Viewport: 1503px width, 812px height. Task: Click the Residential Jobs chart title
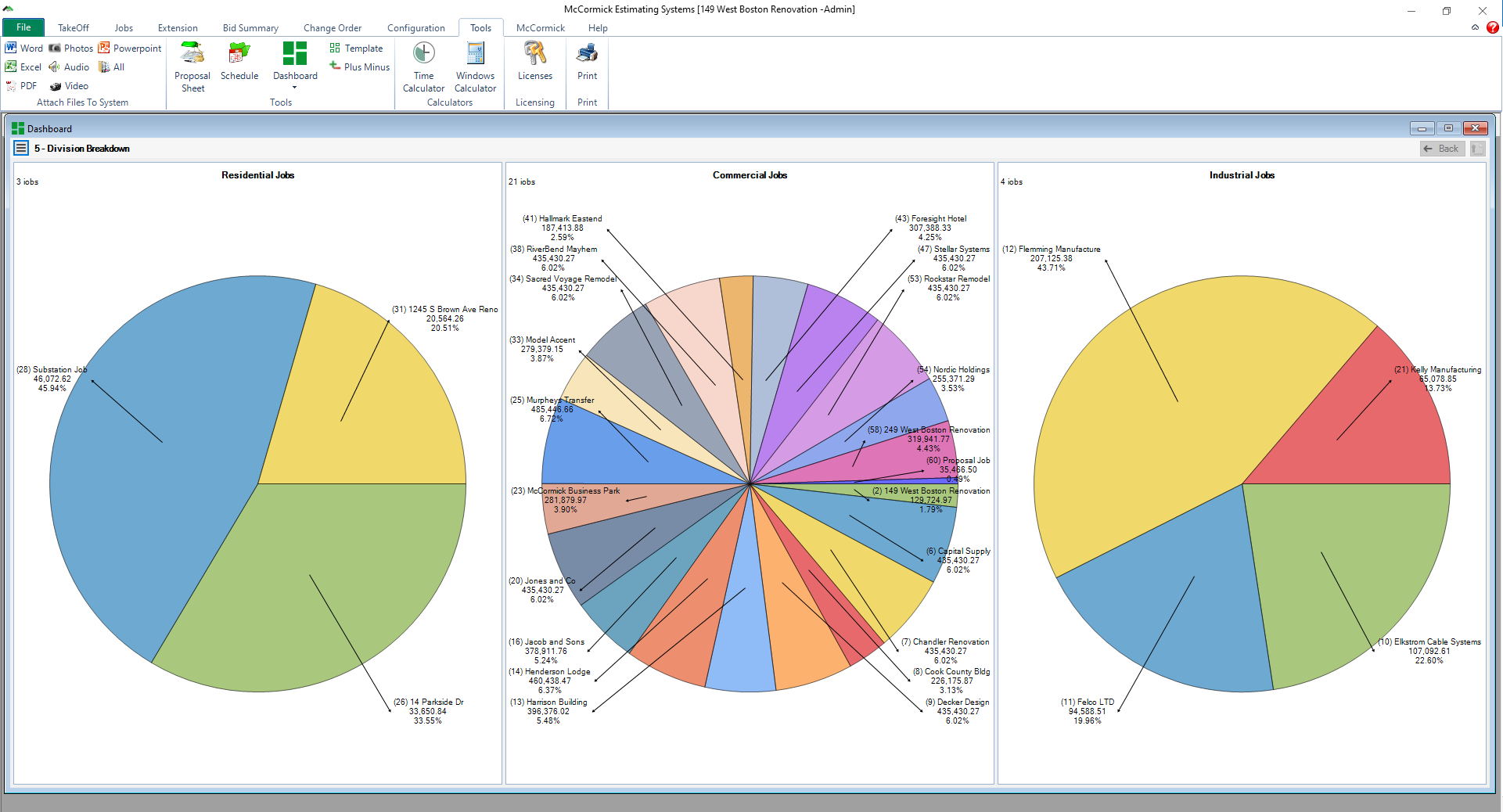coord(257,175)
